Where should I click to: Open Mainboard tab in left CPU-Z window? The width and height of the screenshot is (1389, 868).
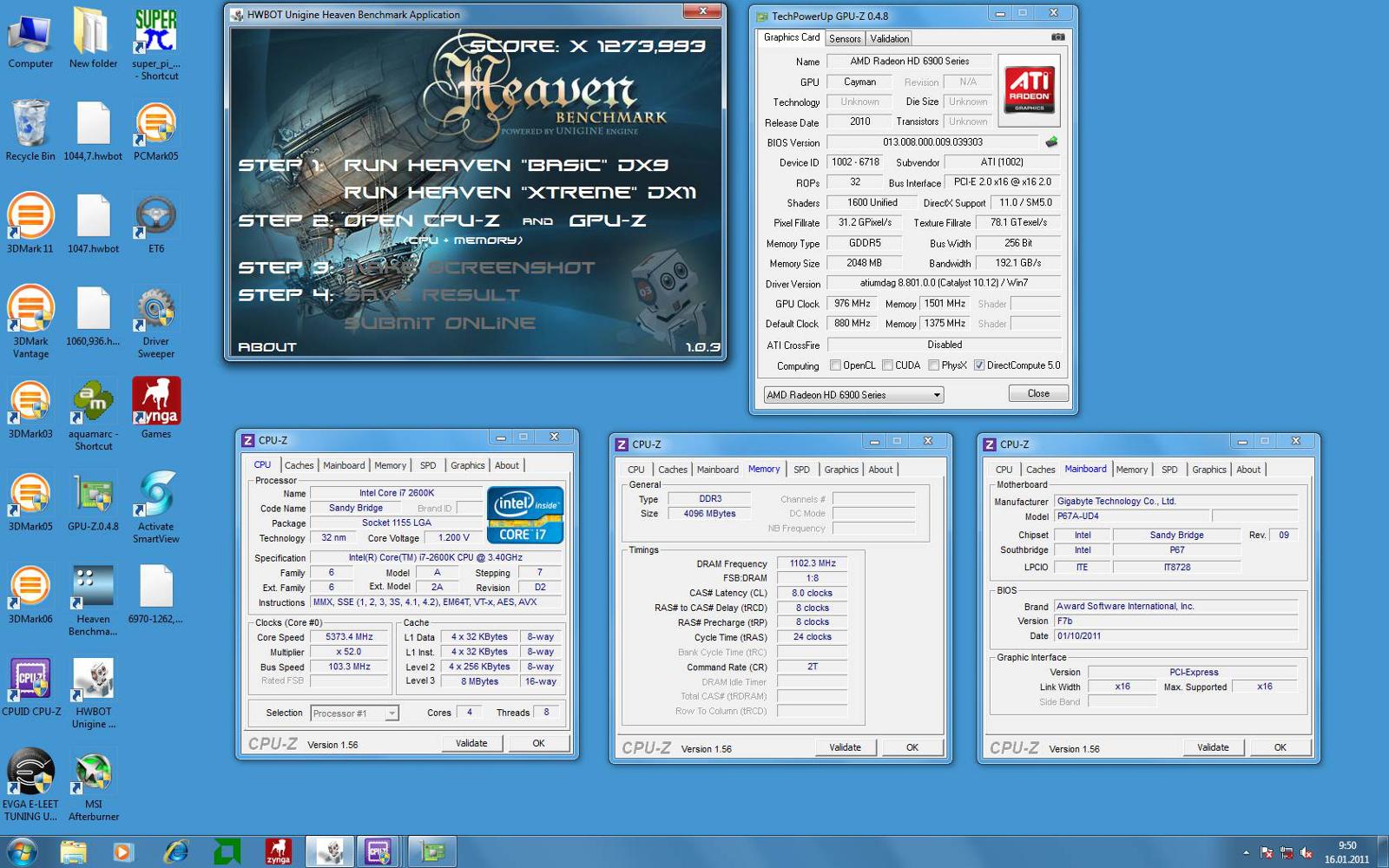click(344, 466)
